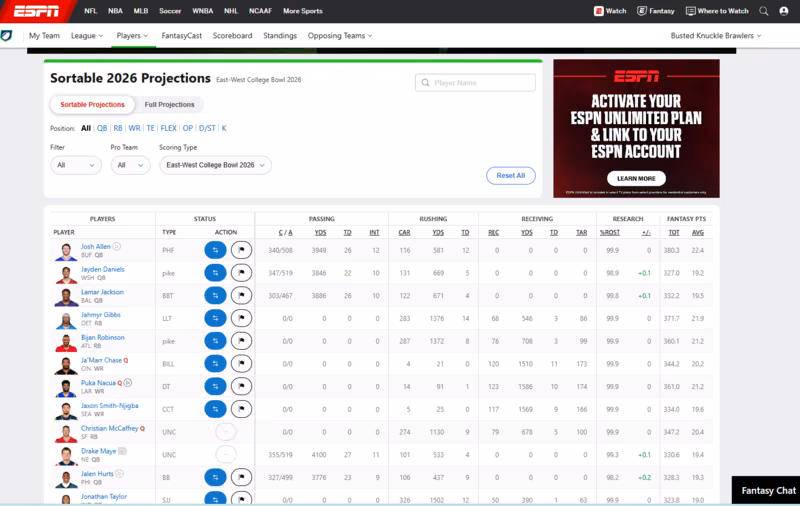Open FantasyCast tab
Viewport: 800px width, 506px height.
(182, 36)
